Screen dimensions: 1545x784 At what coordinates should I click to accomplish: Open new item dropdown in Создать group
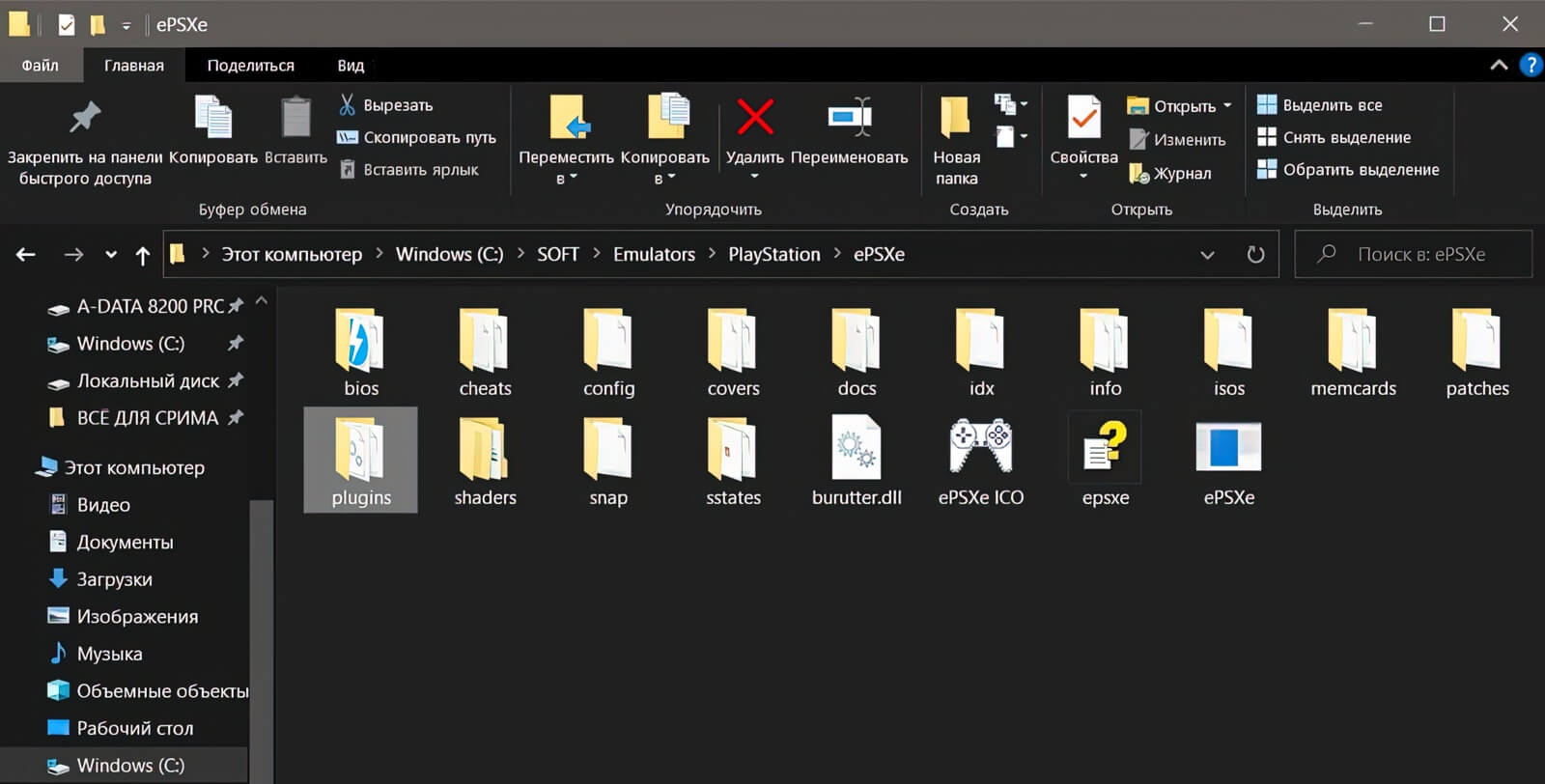coord(1011,104)
